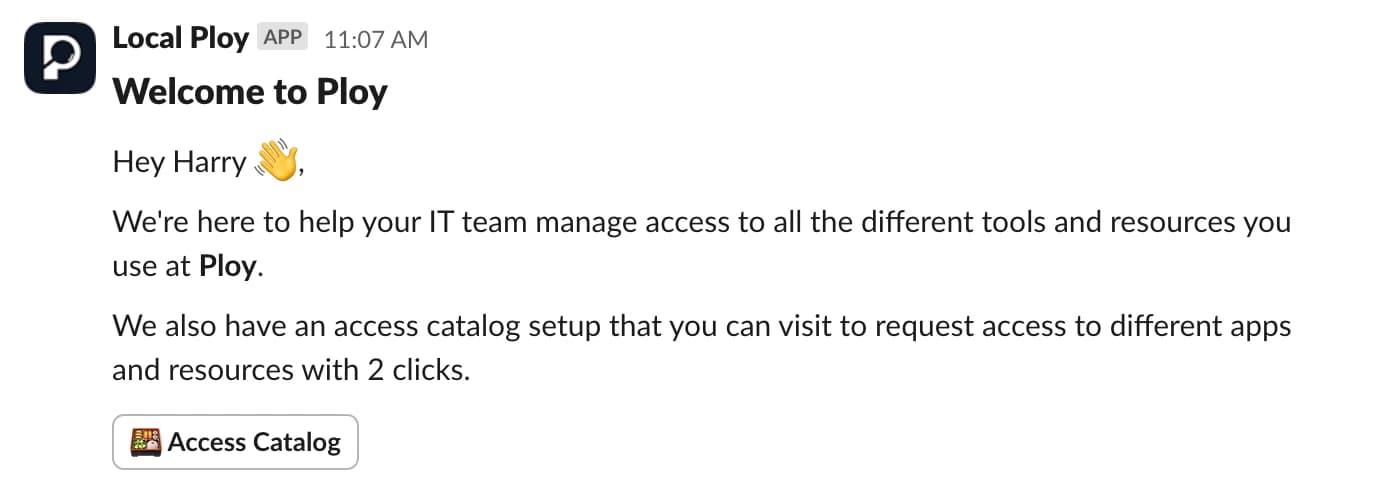Click the gray APP badge beside Local Ploy
Viewport: 1396px width, 494px height.
click(283, 39)
